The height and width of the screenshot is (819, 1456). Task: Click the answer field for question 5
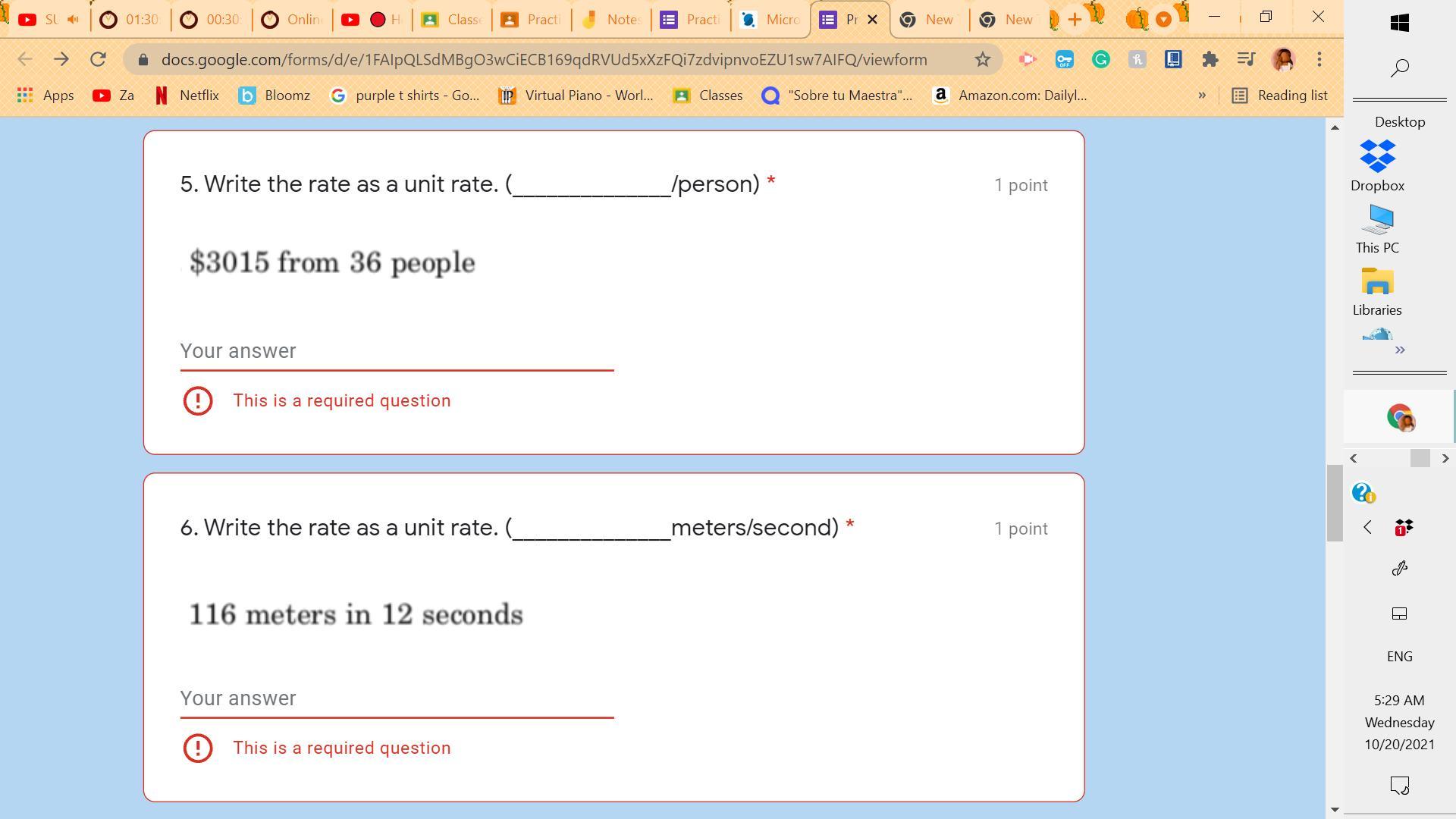(396, 351)
